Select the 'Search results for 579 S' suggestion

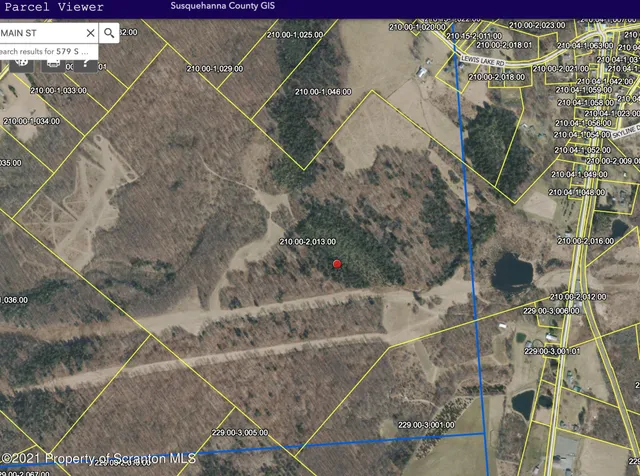point(45,49)
